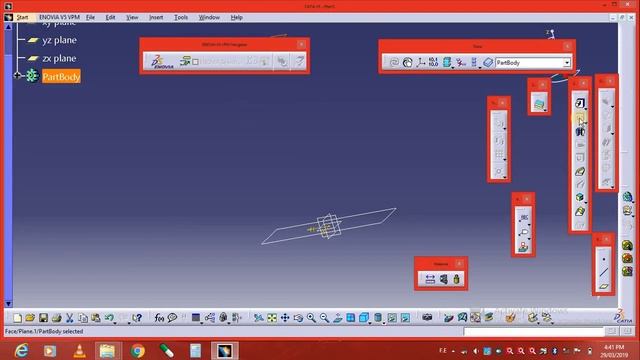The width and height of the screenshot is (640, 360).
Task: Click the Measure Item icon
Action: tap(443, 279)
